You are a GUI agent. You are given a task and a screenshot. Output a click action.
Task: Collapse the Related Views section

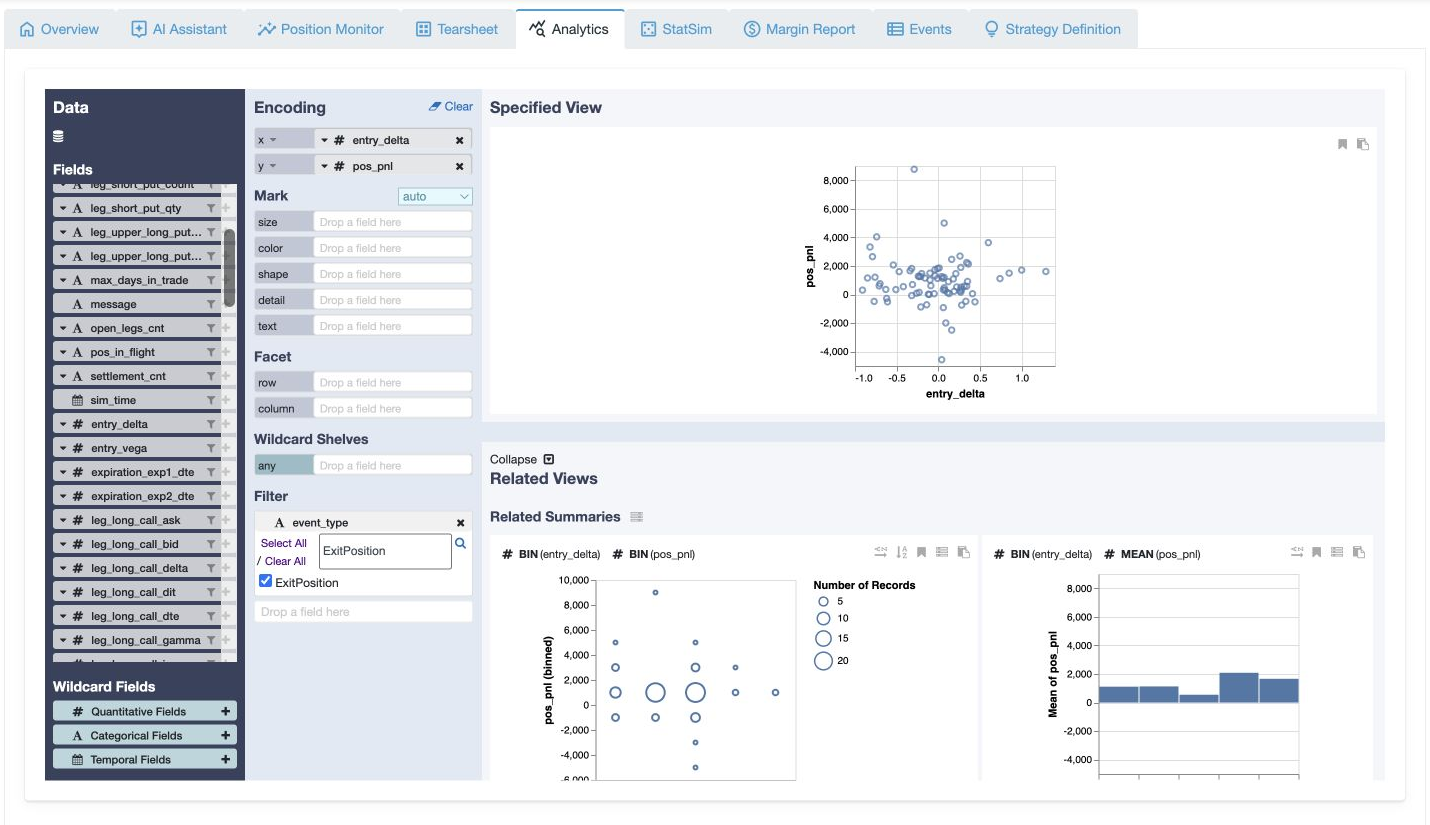[x=521, y=459]
